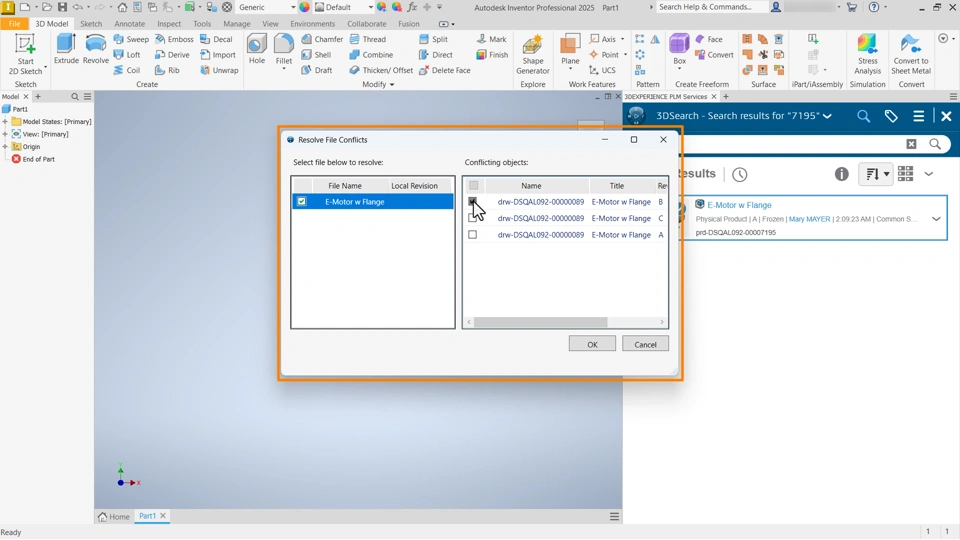Image resolution: width=960 pixels, height=540 pixels.
Task: Click Convert to Sheet Metal
Action: (x=911, y=54)
